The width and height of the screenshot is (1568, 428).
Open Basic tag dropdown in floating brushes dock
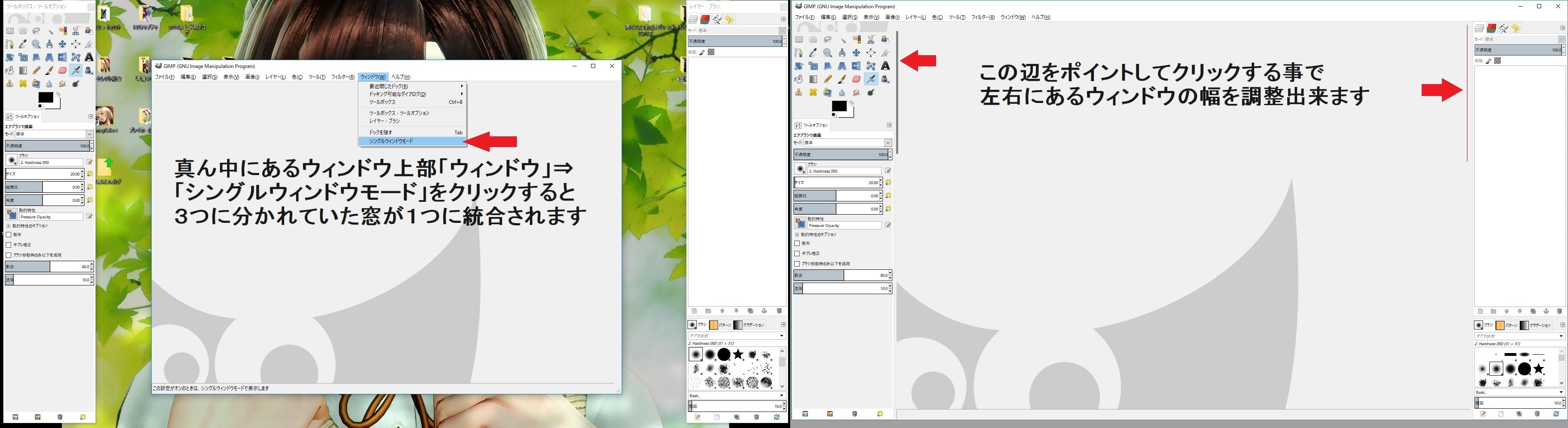[x=737, y=396]
